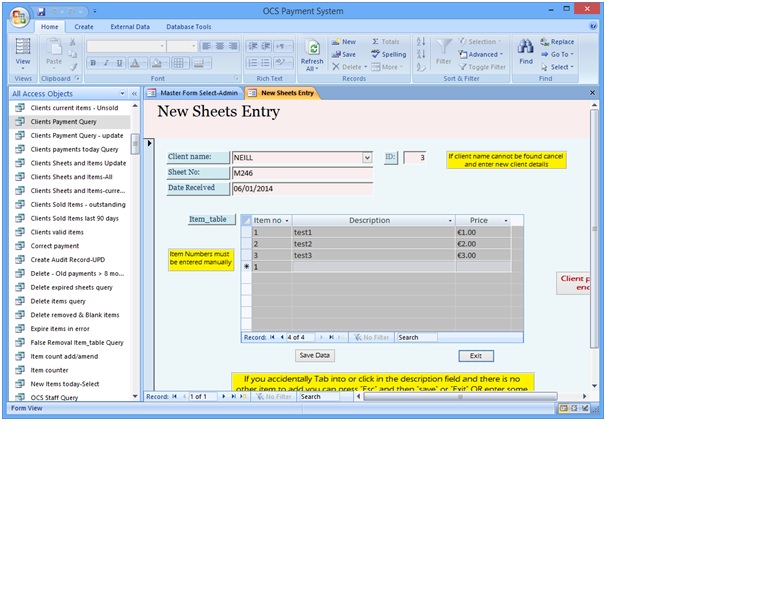Collapse the navigation pane shutter
The image size is (768, 614).
point(134,94)
